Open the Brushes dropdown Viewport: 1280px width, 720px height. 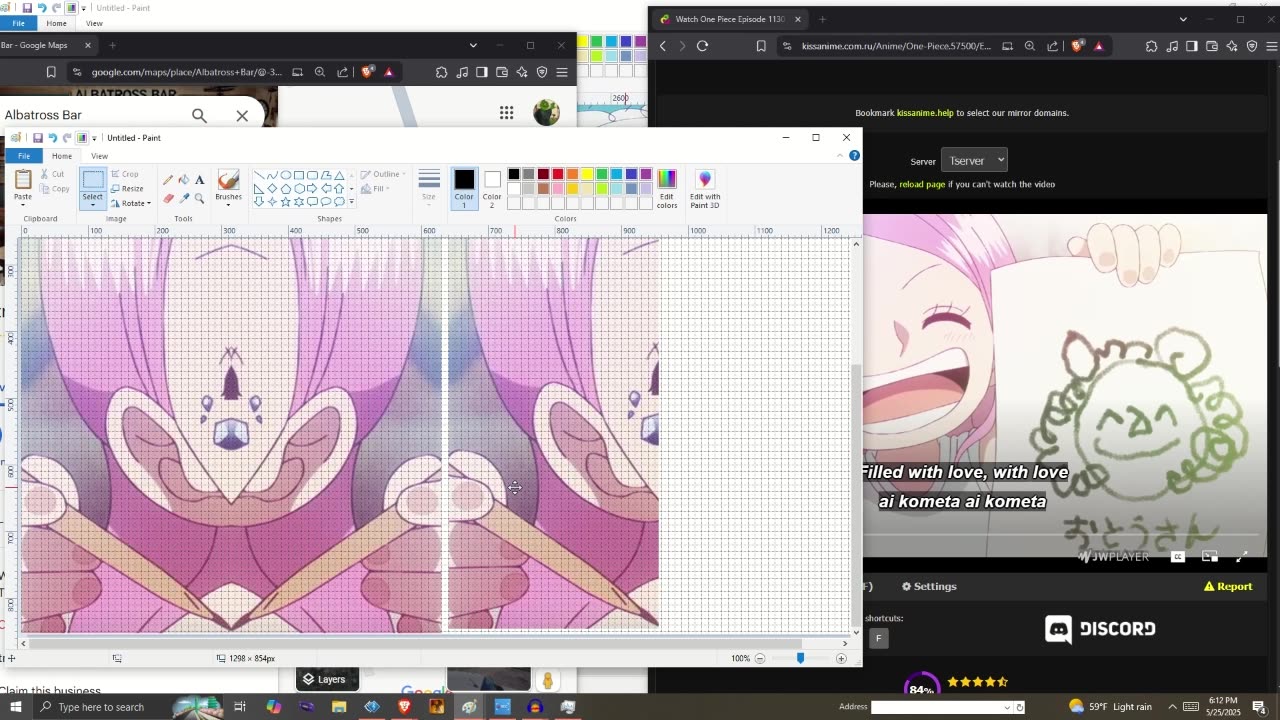tap(228, 205)
